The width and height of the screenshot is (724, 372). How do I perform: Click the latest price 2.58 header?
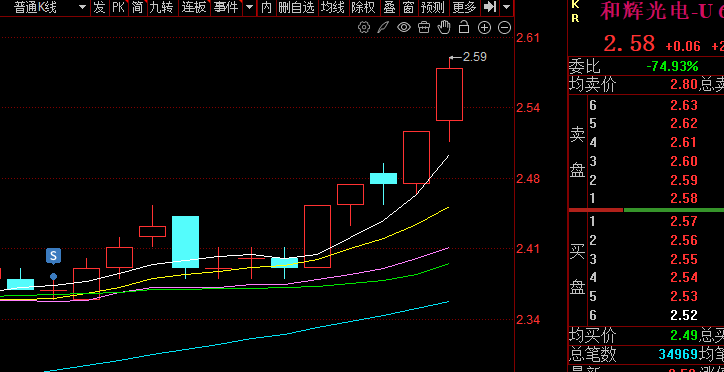(629, 43)
